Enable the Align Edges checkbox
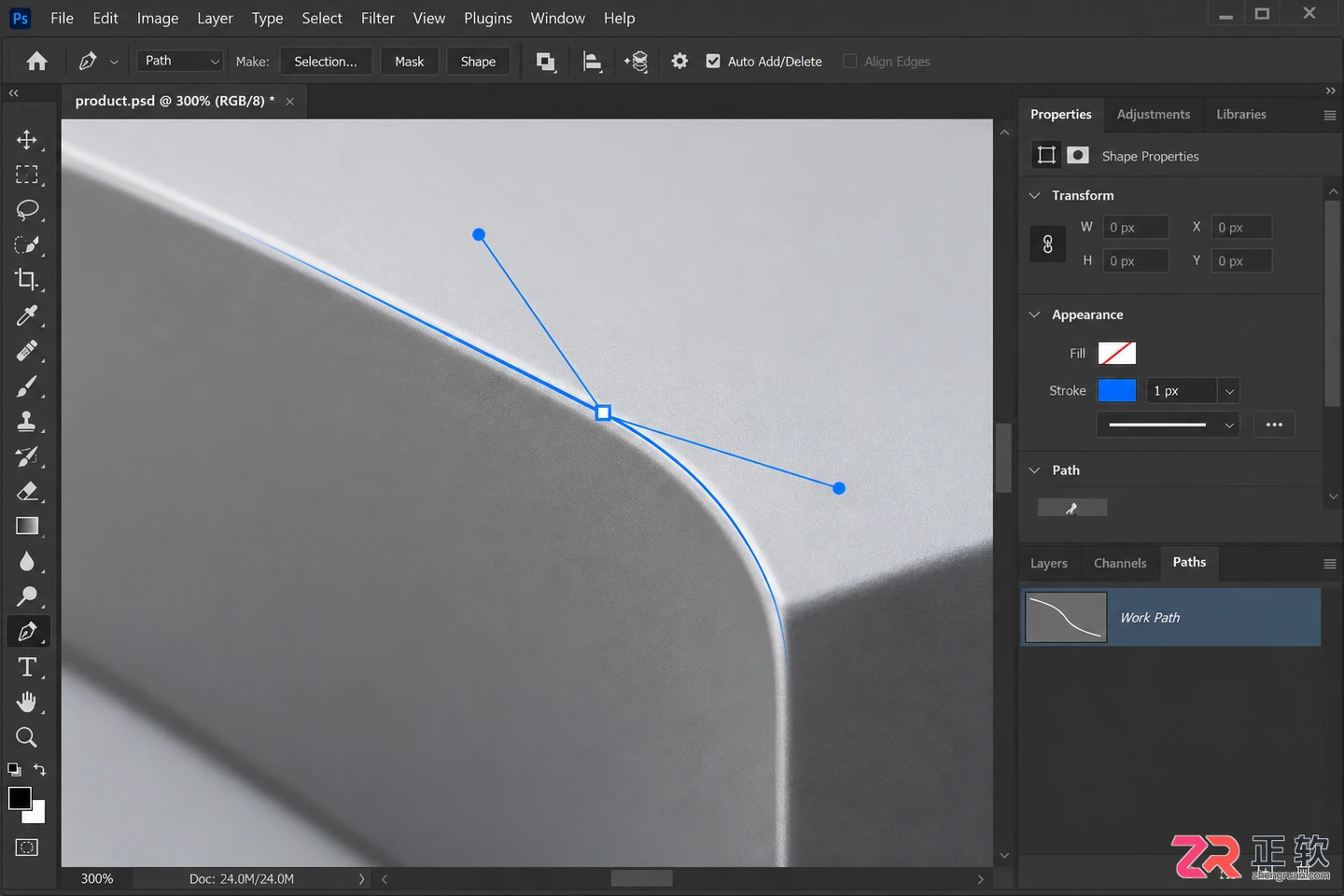The height and width of the screenshot is (896, 1344). click(x=849, y=62)
